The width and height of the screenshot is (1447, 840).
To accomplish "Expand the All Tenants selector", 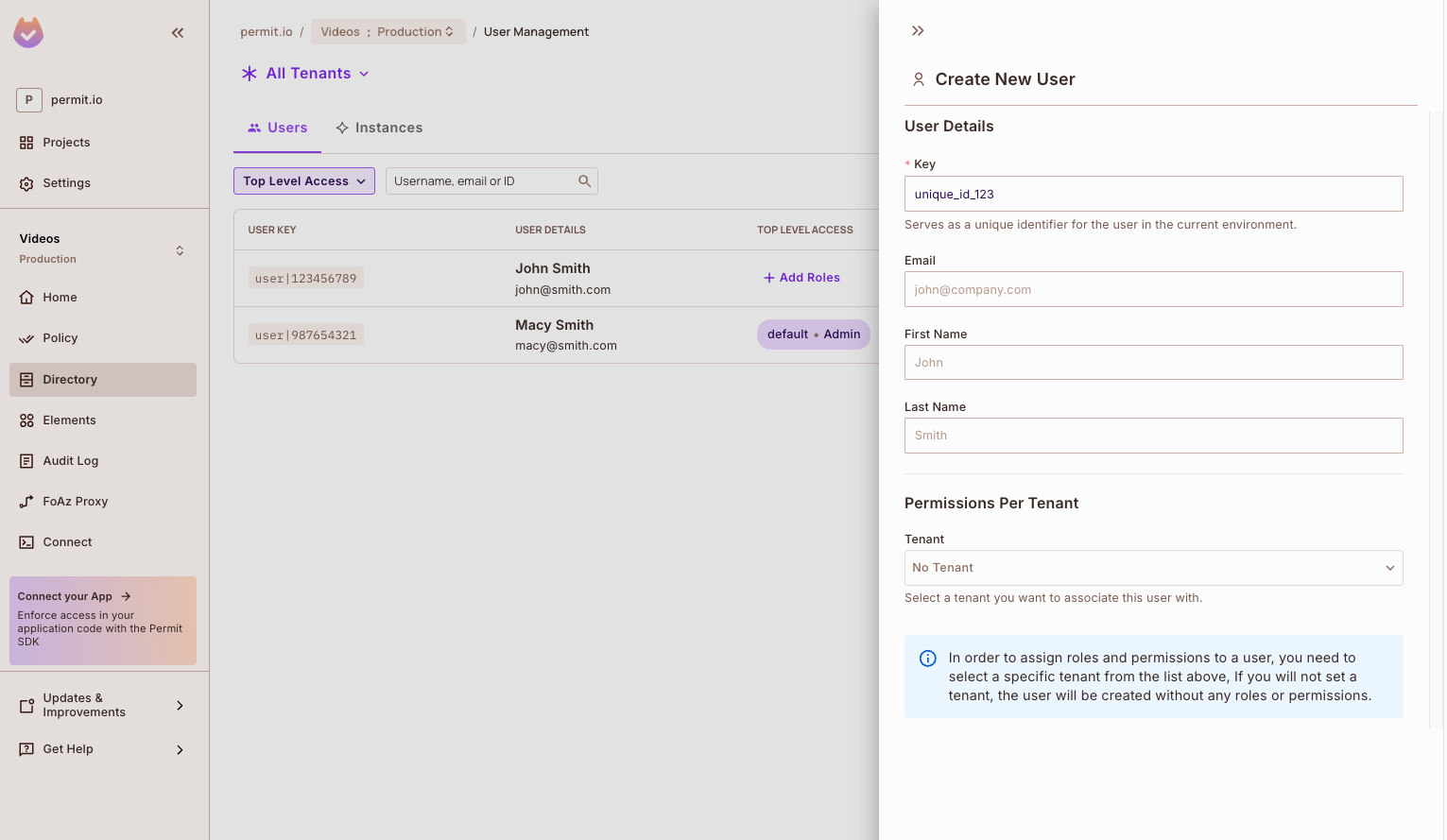I will 305,74.
